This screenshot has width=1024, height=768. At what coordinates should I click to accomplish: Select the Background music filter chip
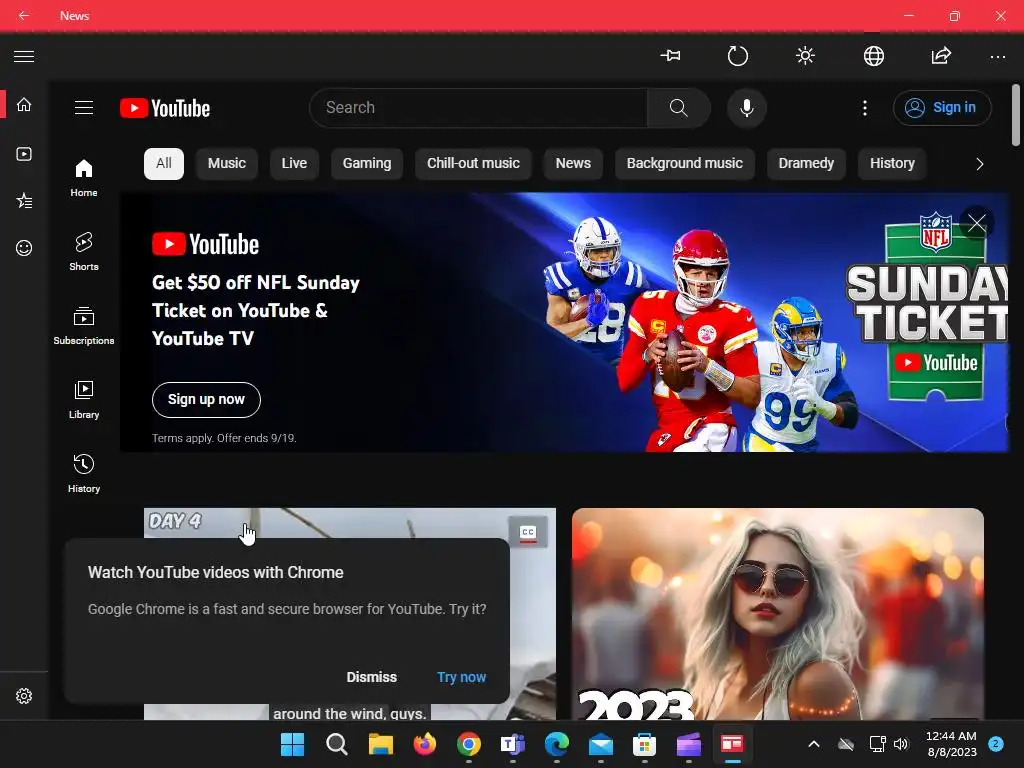click(685, 163)
